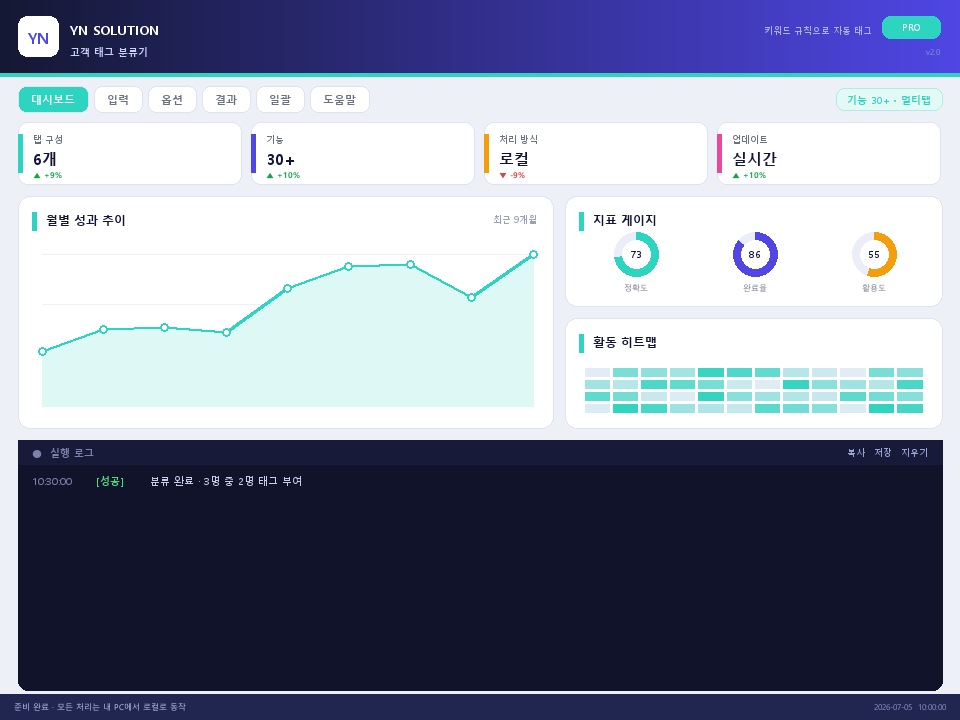Select the 기능 30+ stat card
The height and width of the screenshot is (720, 960).
pyautogui.click(x=363, y=154)
